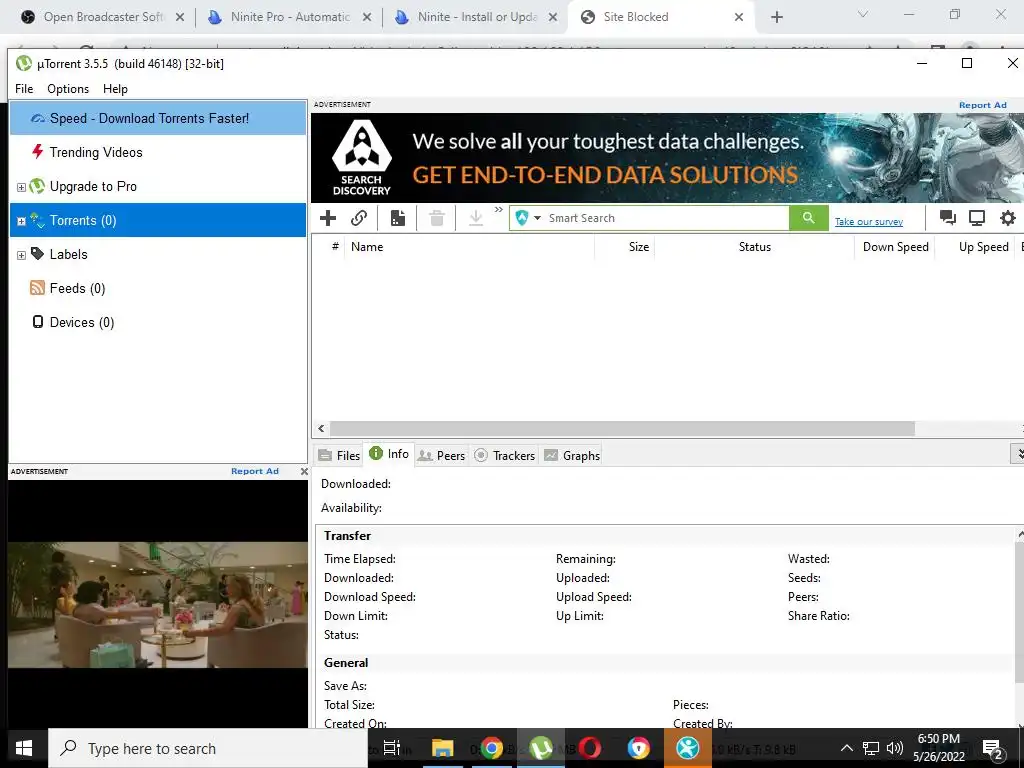Open the Windows Start menu
The width and height of the screenshot is (1024, 768).
click(x=24, y=748)
